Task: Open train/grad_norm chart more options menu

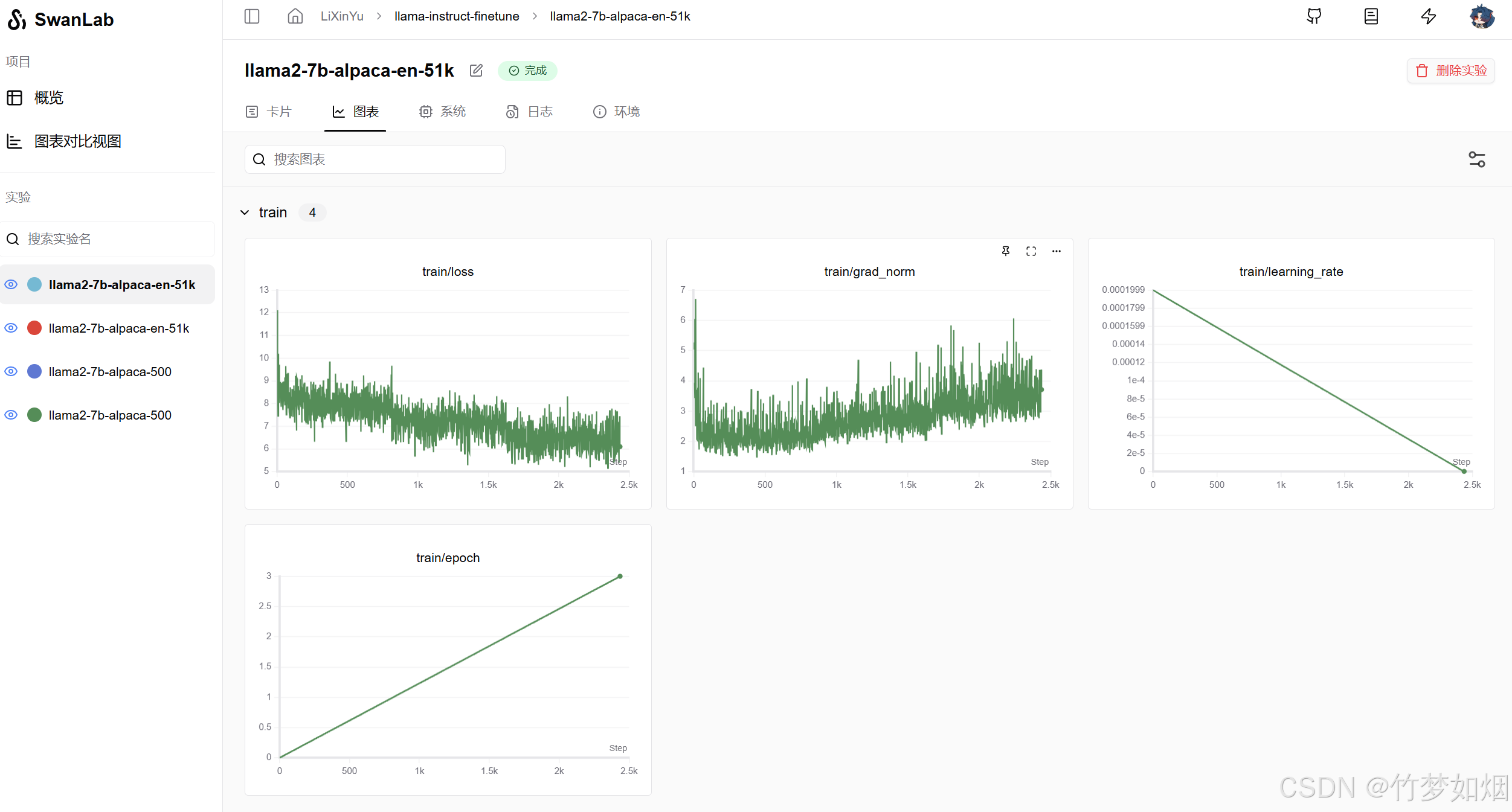Action: click(x=1056, y=251)
